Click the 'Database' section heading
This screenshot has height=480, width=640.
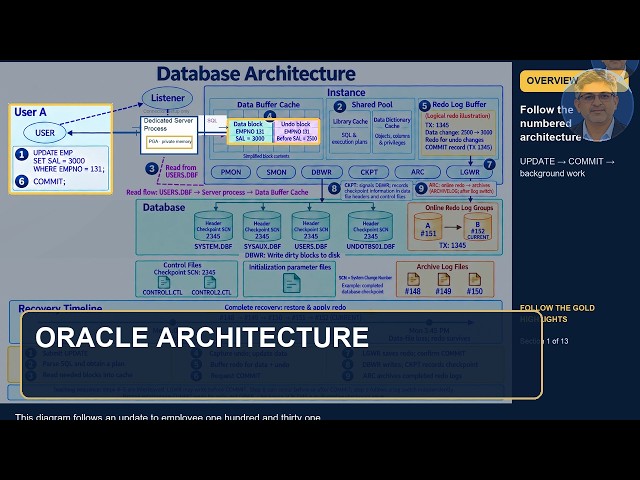(164, 207)
